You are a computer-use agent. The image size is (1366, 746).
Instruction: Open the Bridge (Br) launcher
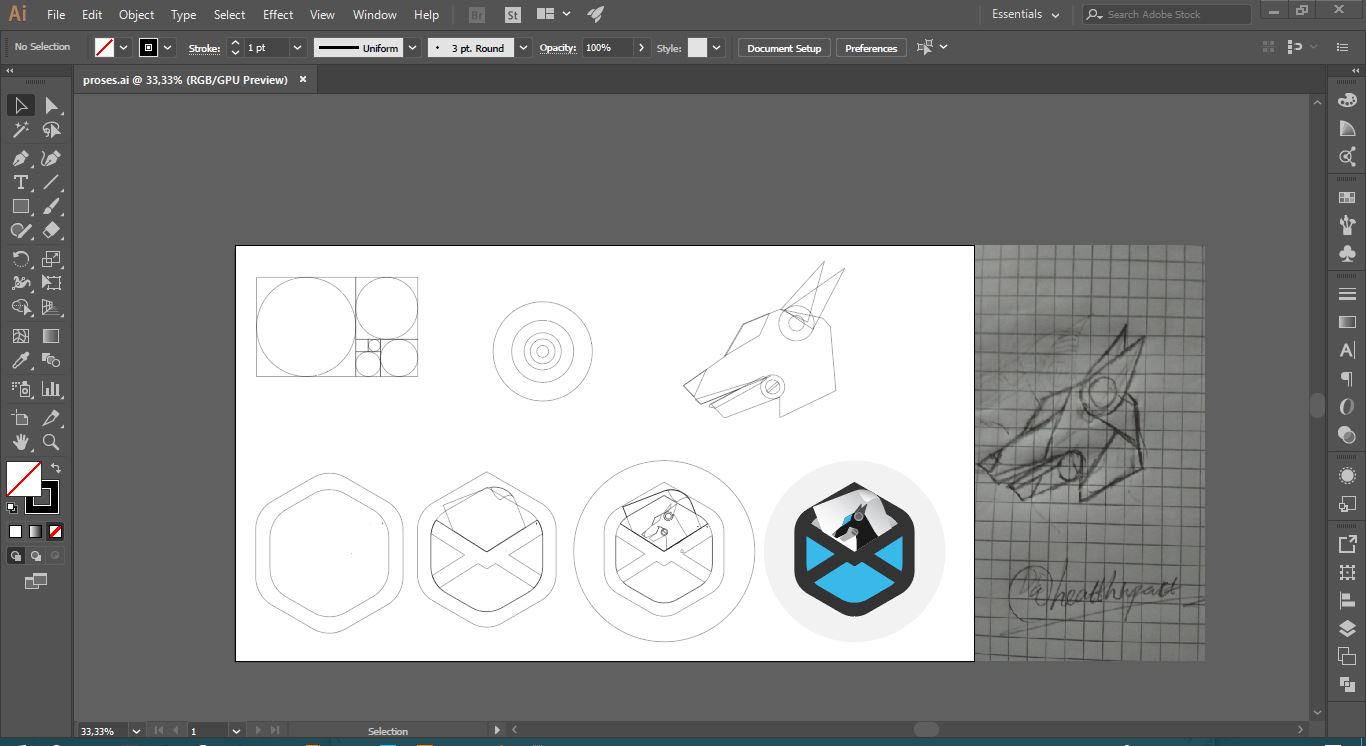477,15
